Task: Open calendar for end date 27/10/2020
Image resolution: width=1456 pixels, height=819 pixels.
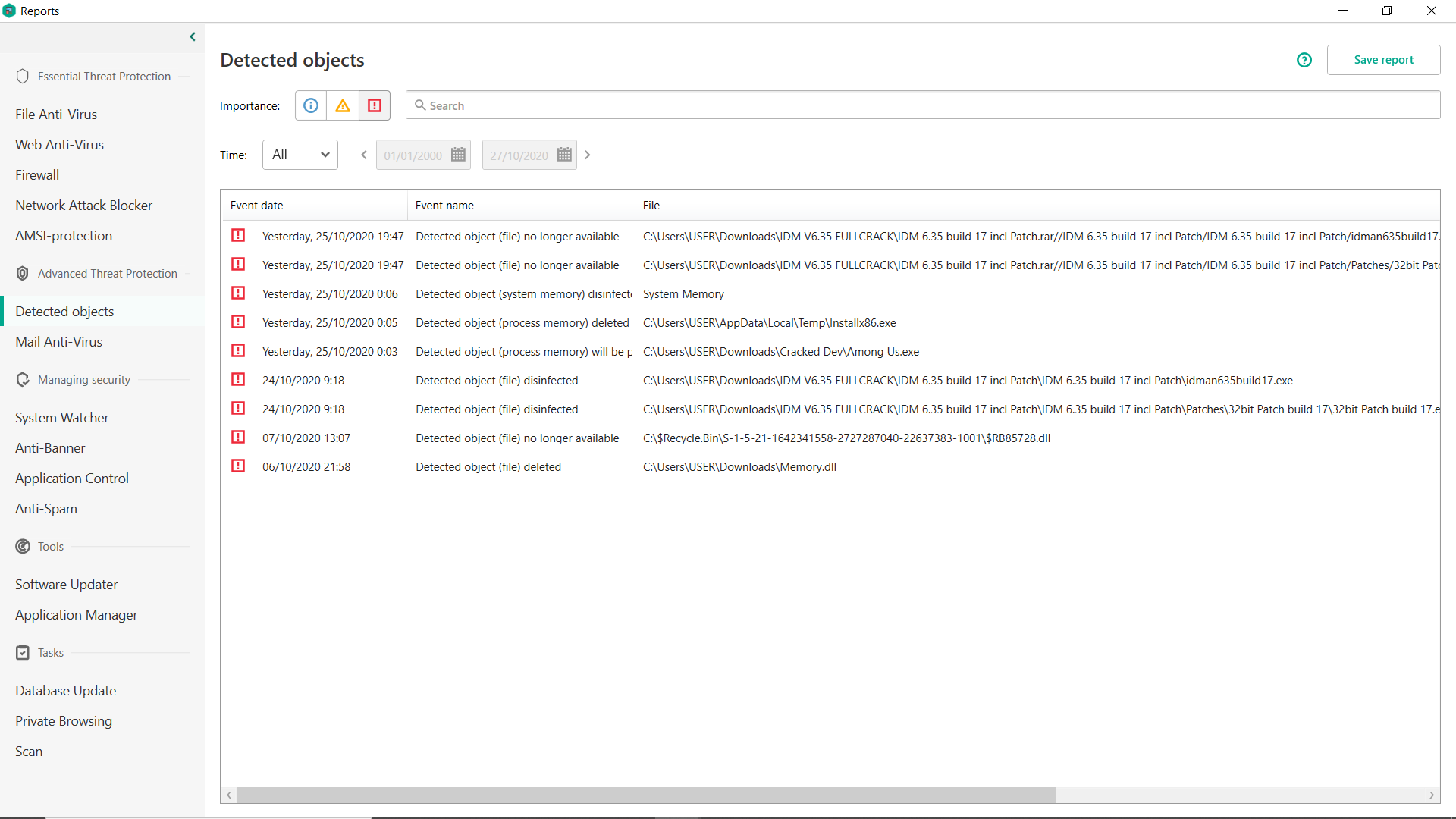Action: pos(564,155)
